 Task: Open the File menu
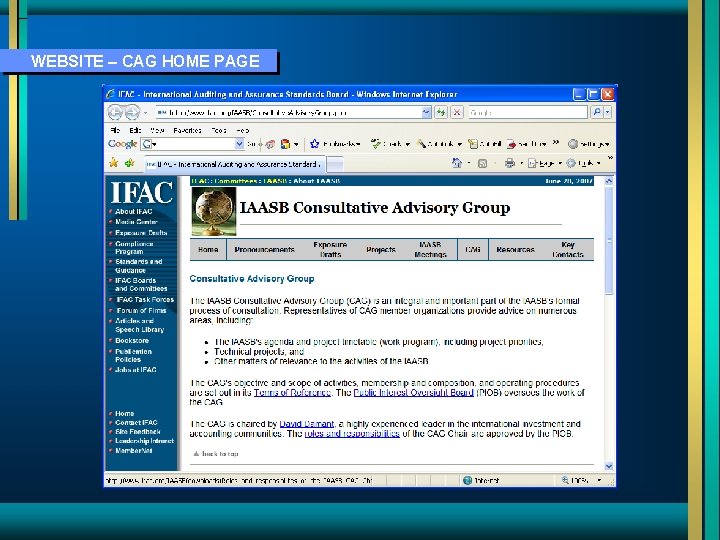click(x=115, y=130)
